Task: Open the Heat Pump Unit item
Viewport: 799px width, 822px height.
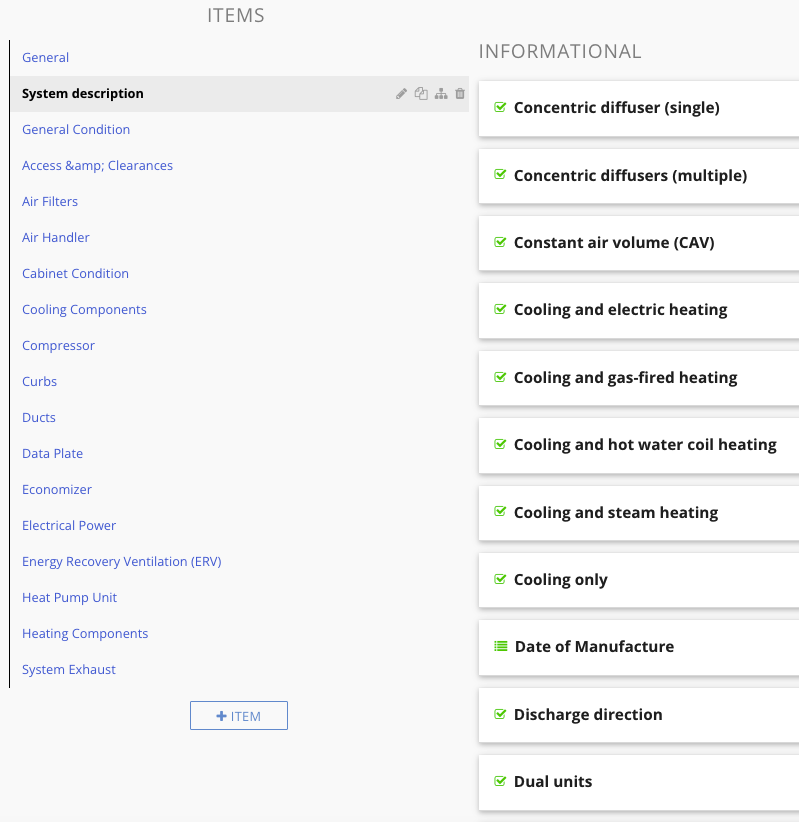Action: [x=69, y=598]
